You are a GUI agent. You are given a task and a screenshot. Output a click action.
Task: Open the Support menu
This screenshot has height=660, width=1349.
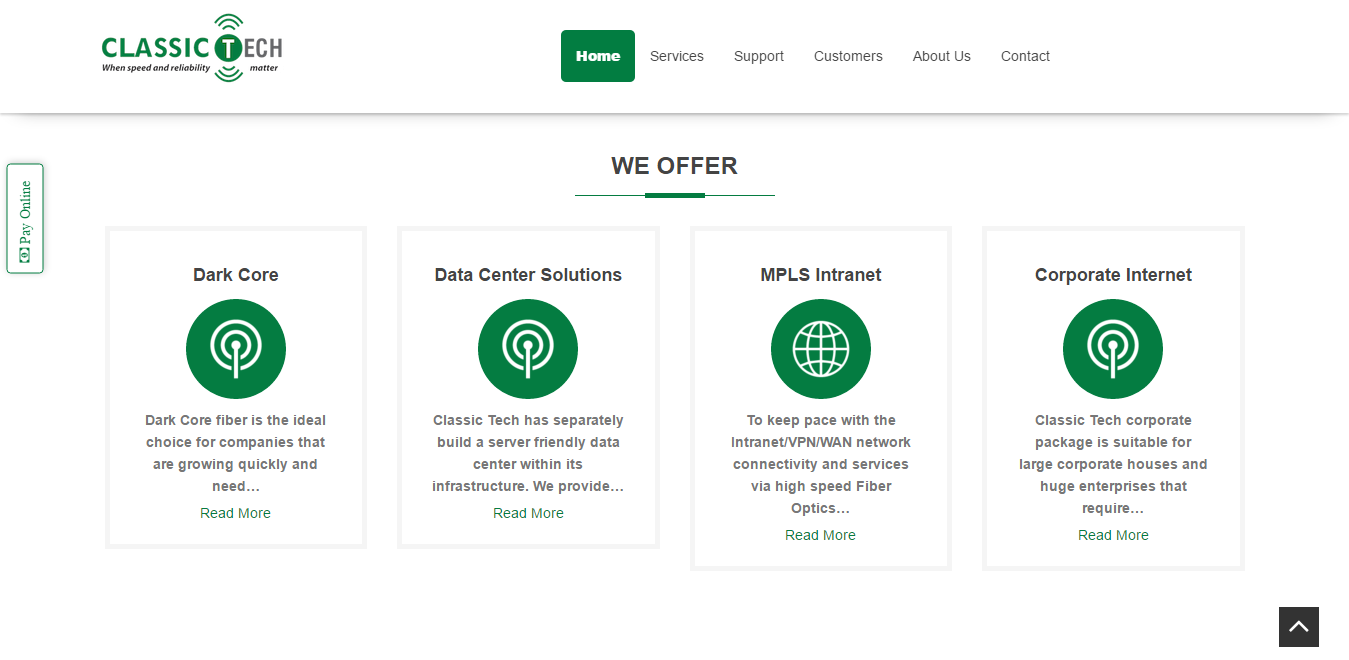click(759, 56)
